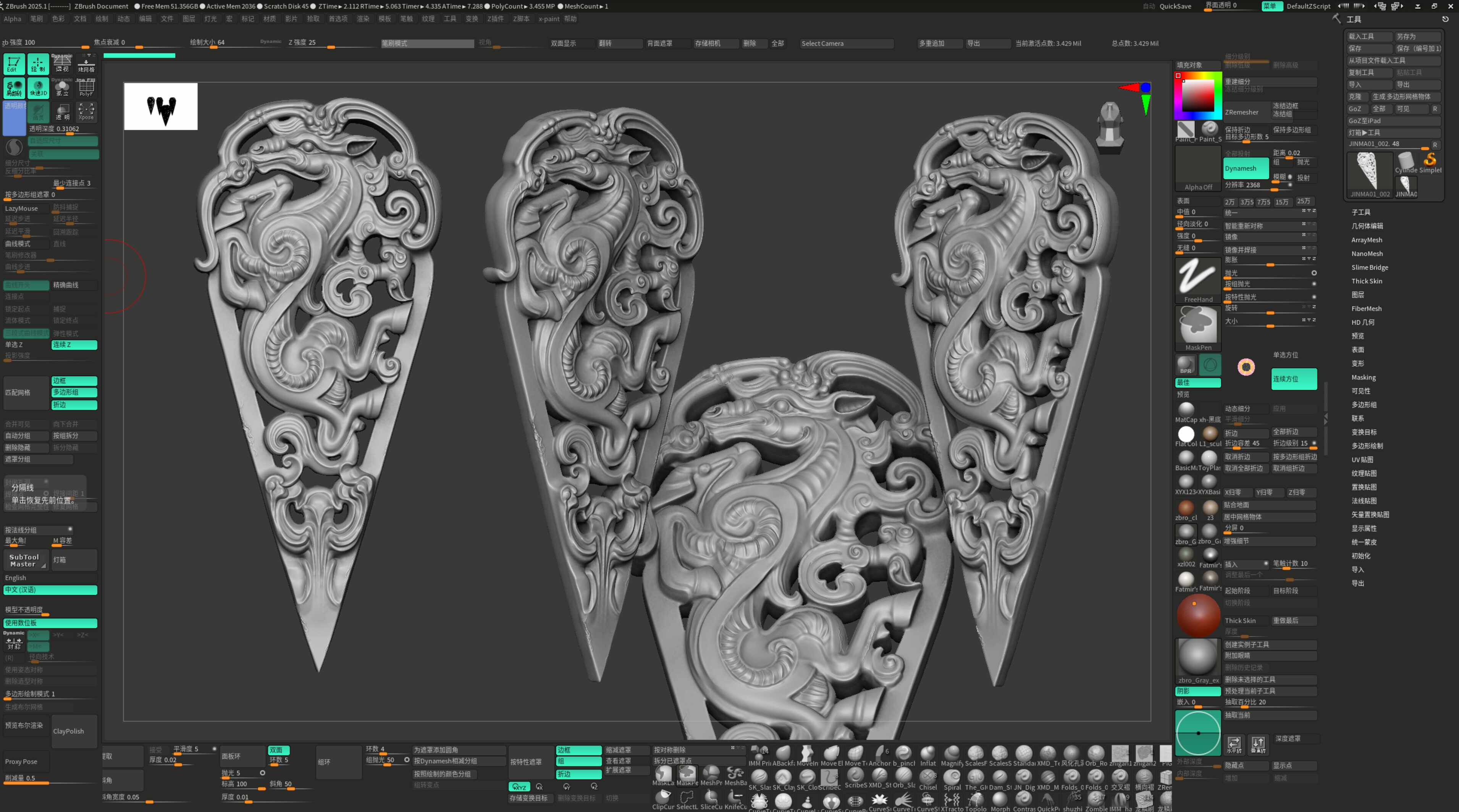Pick a color in the color picker square
Image resolution: width=1459 pixels, height=812 pixels.
1197,96
